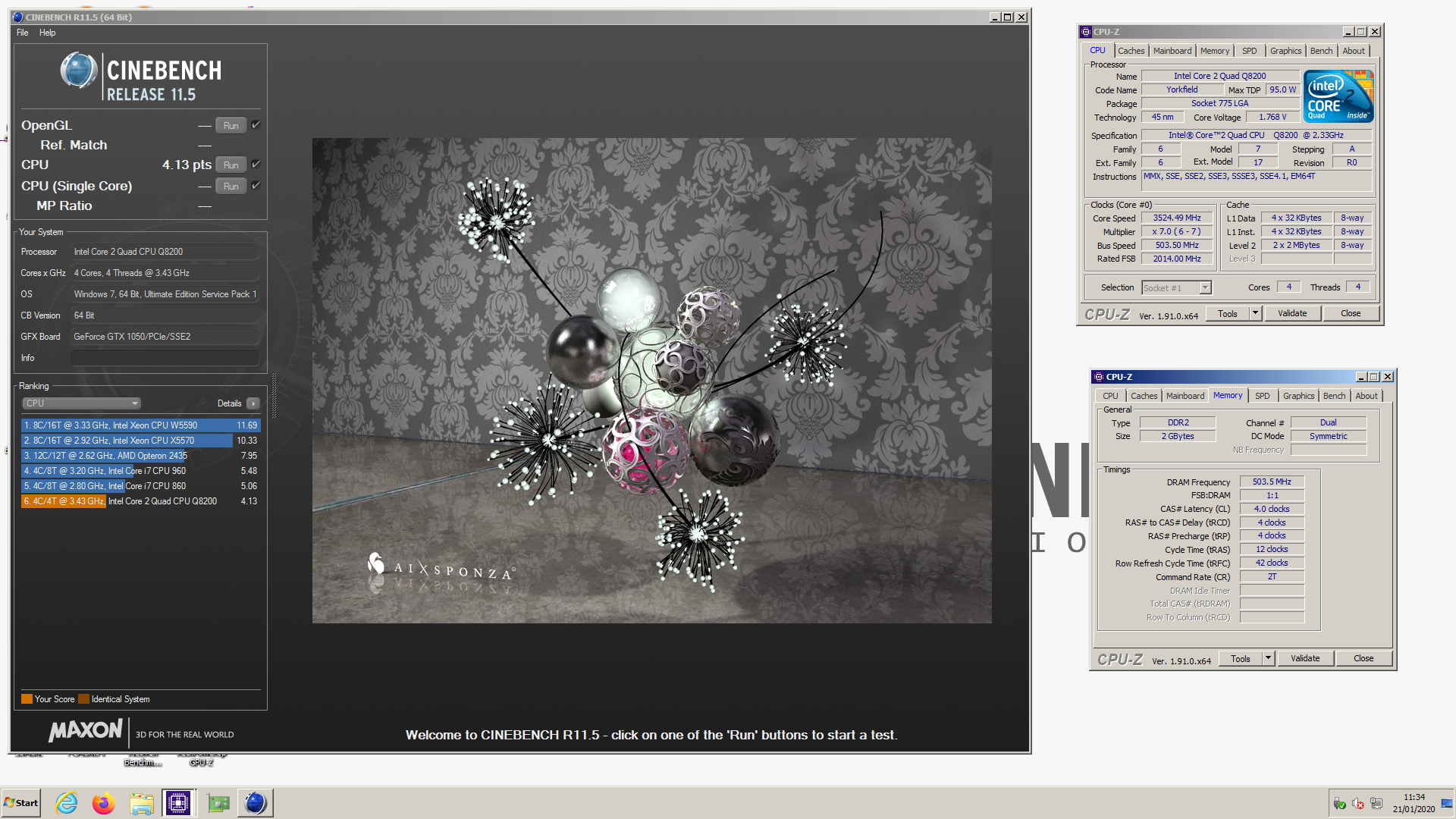Switch to the Cinebench taskbar icon
Viewport: 1456px width, 819px height.
(256, 803)
